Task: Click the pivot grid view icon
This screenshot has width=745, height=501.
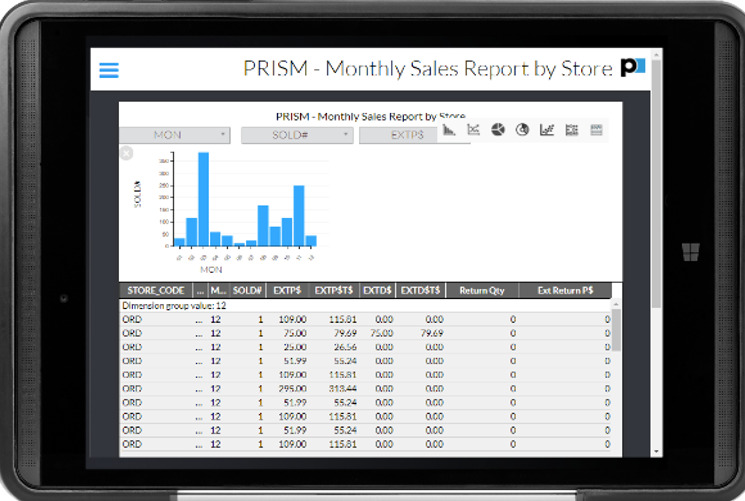Action: point(572,130)
